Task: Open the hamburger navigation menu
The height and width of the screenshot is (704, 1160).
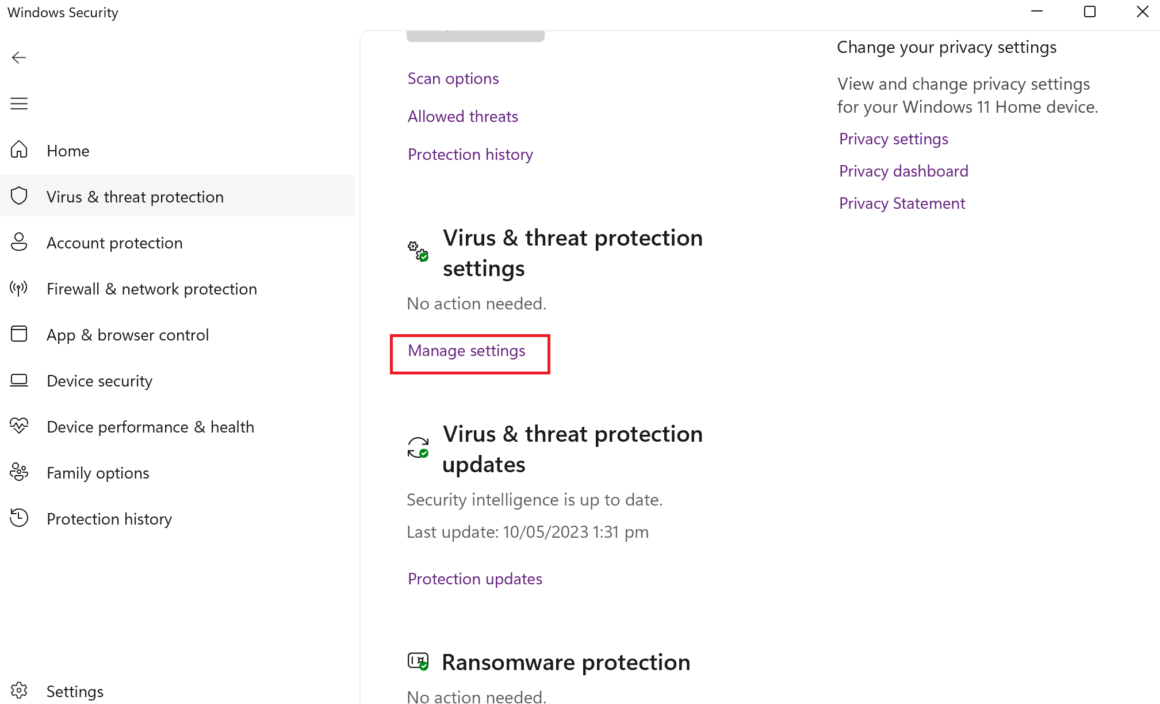Action: [x=19, y=104]
